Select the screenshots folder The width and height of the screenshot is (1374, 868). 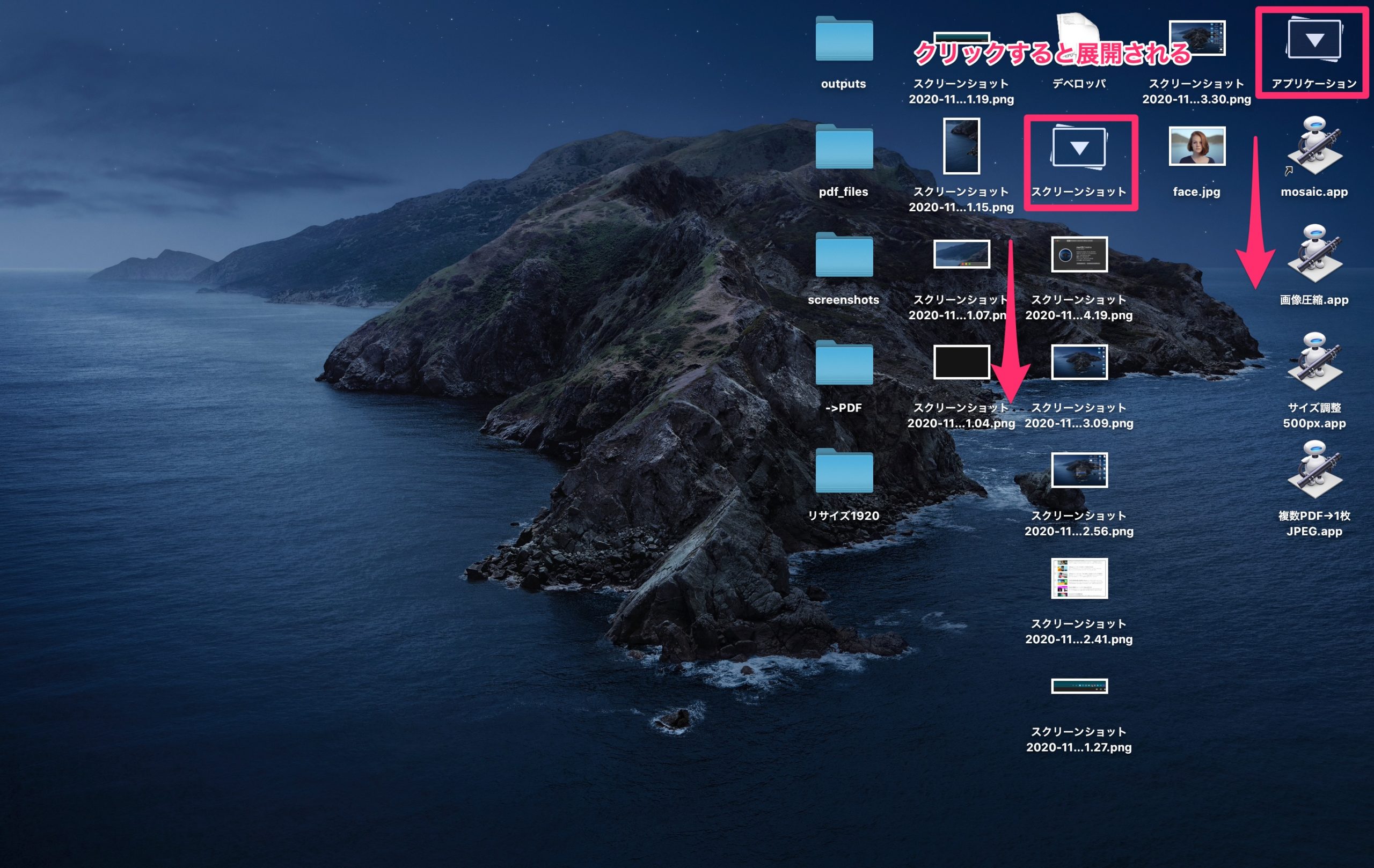(x=844, y=254)
